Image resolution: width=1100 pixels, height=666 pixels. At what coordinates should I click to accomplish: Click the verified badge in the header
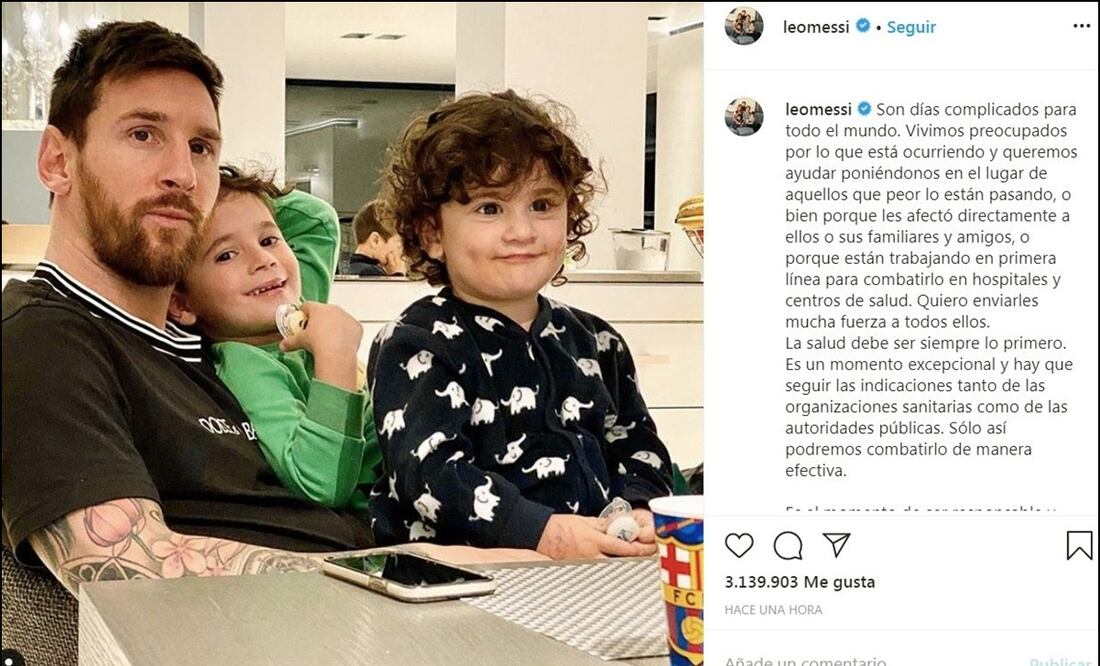864,26
